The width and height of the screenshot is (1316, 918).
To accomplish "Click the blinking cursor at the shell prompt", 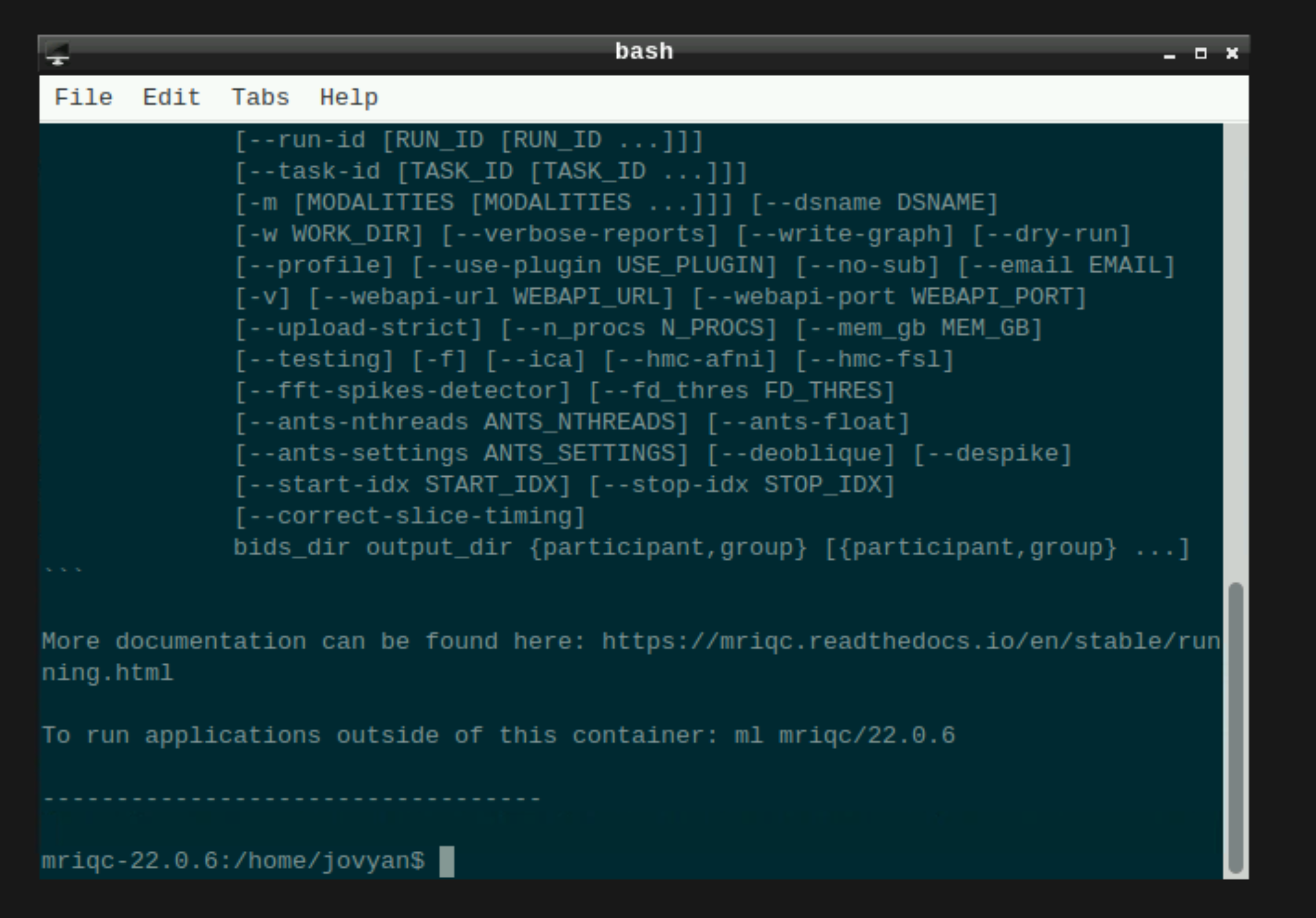I will pyautogui.click(x=446, y=861).
